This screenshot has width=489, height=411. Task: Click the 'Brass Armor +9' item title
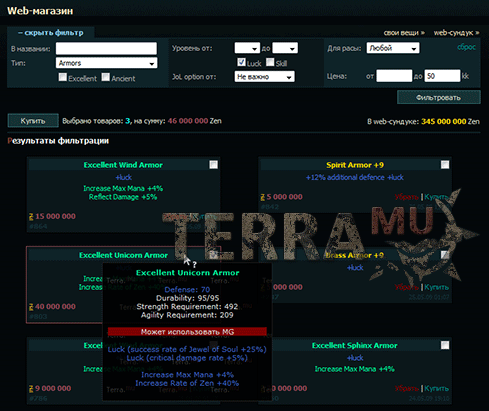coord(355,255)
